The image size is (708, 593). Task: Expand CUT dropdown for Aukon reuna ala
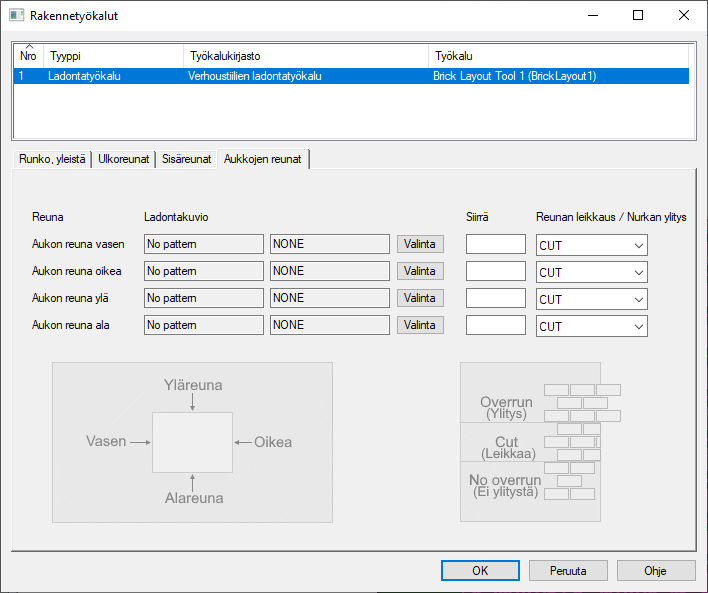tap(591, 326)
